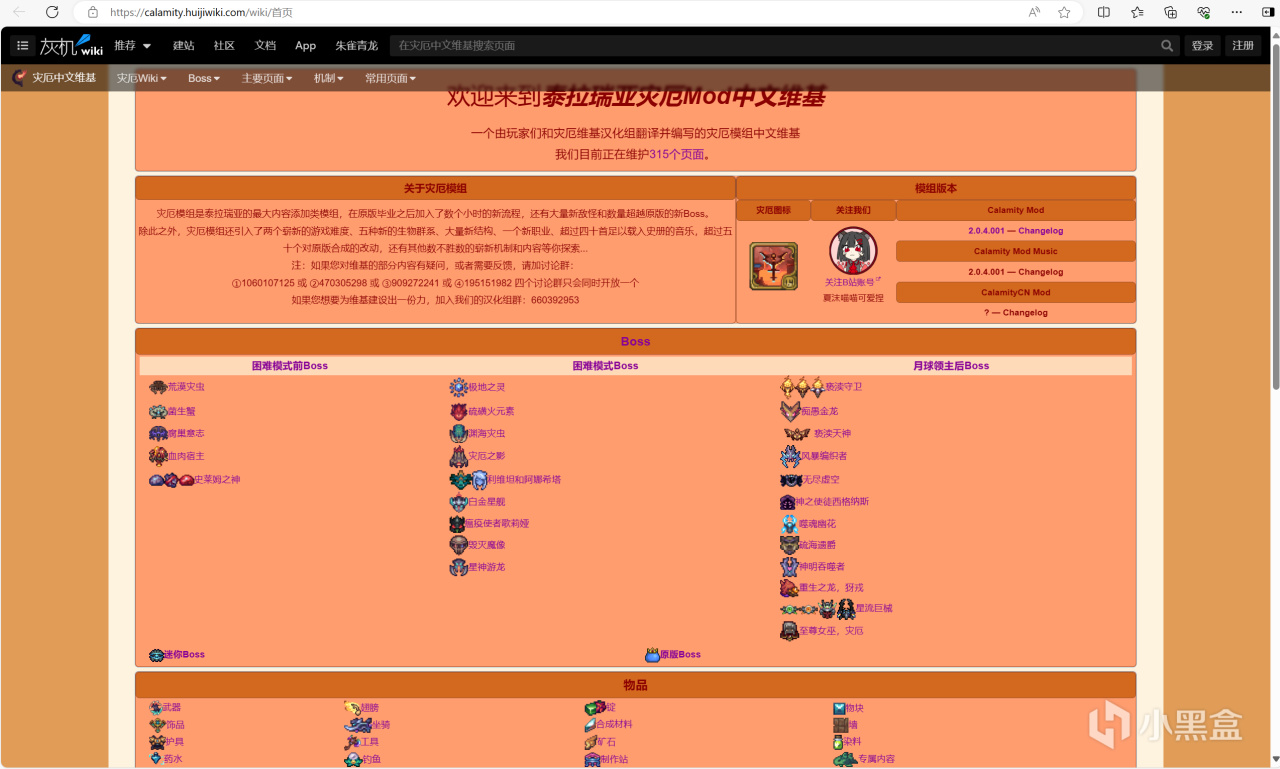Click the vanilla Boss (原版Boss) icon

click(x=652, y=655)
